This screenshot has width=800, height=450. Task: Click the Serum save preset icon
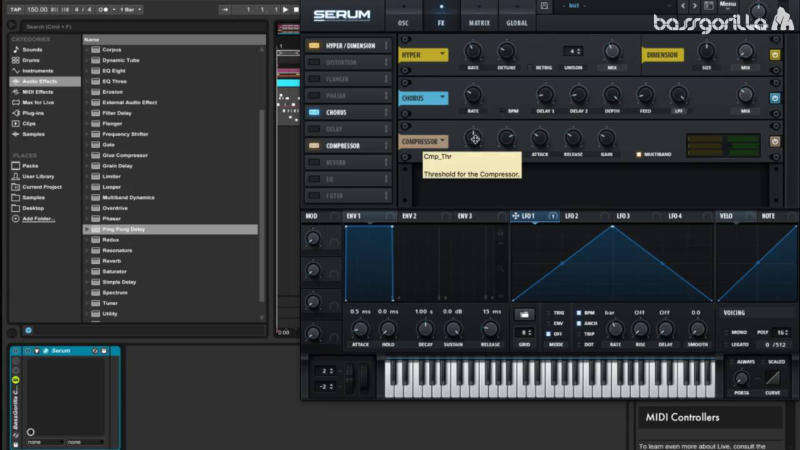pyautogui.click(x=544, y=6)
